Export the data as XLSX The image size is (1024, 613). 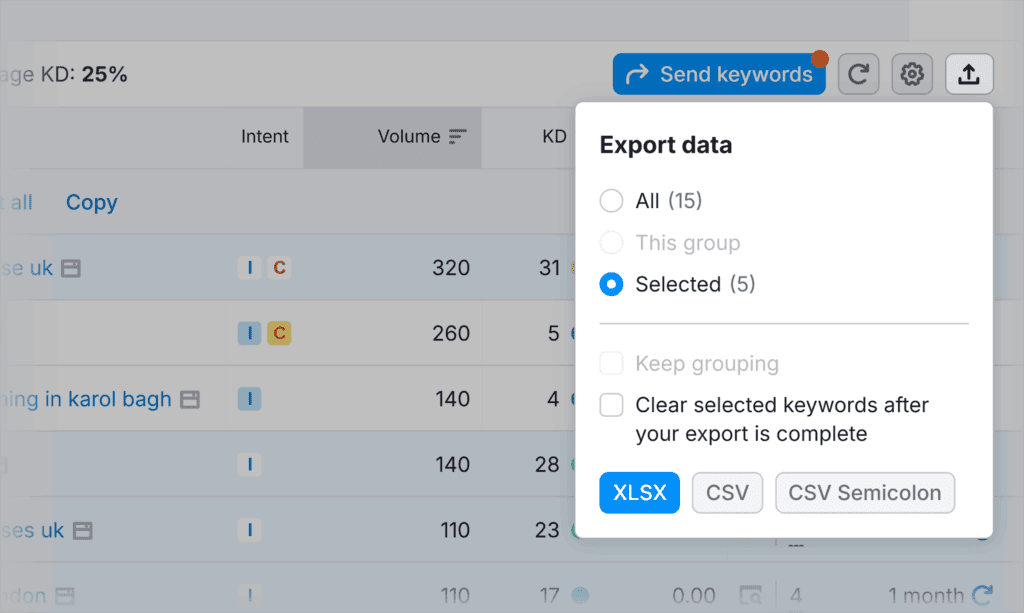pos(639,492)
